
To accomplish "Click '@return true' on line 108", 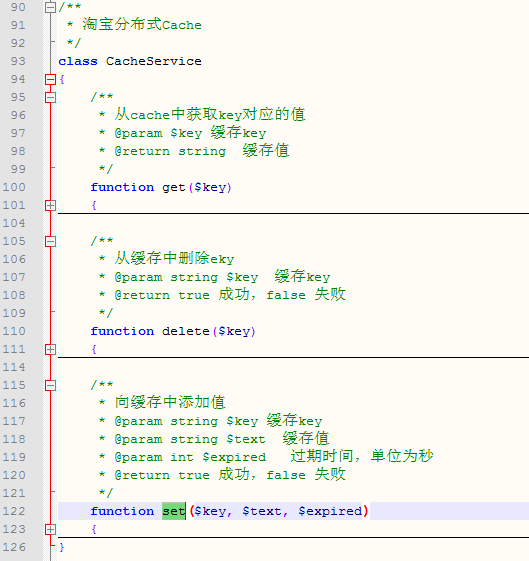I will tap(162, 295).
